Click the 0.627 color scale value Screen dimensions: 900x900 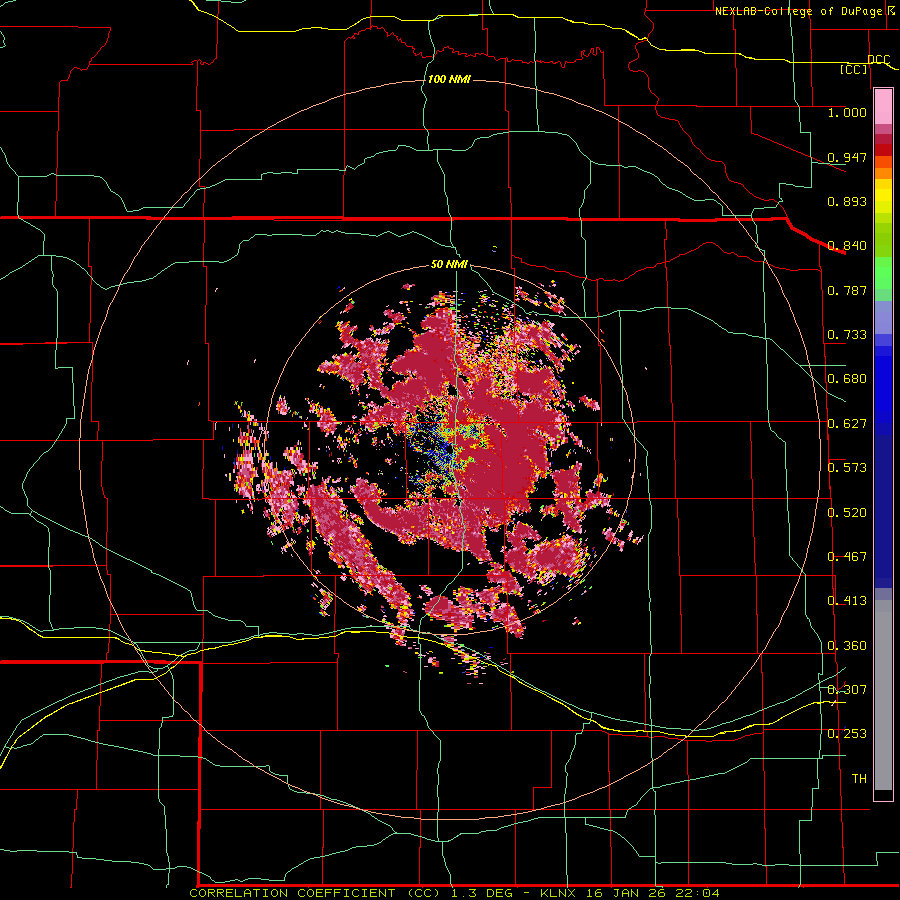(847, 424)
